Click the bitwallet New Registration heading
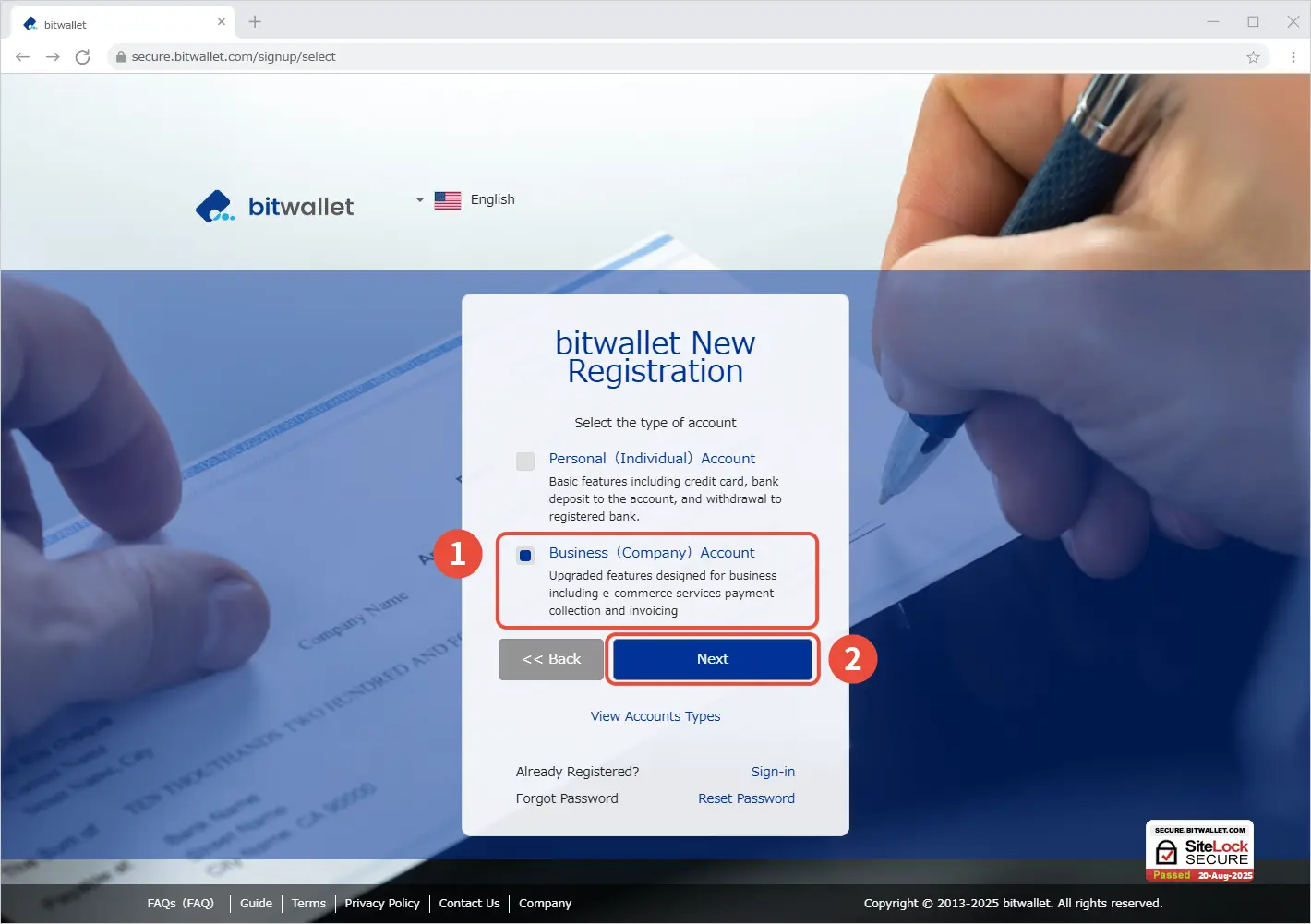This screenshot has height=924, width=1311. click(655, 357)
